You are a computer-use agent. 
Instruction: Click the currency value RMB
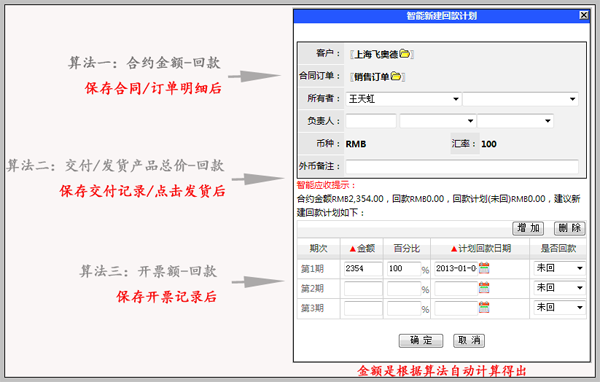(x=356, y=144)
